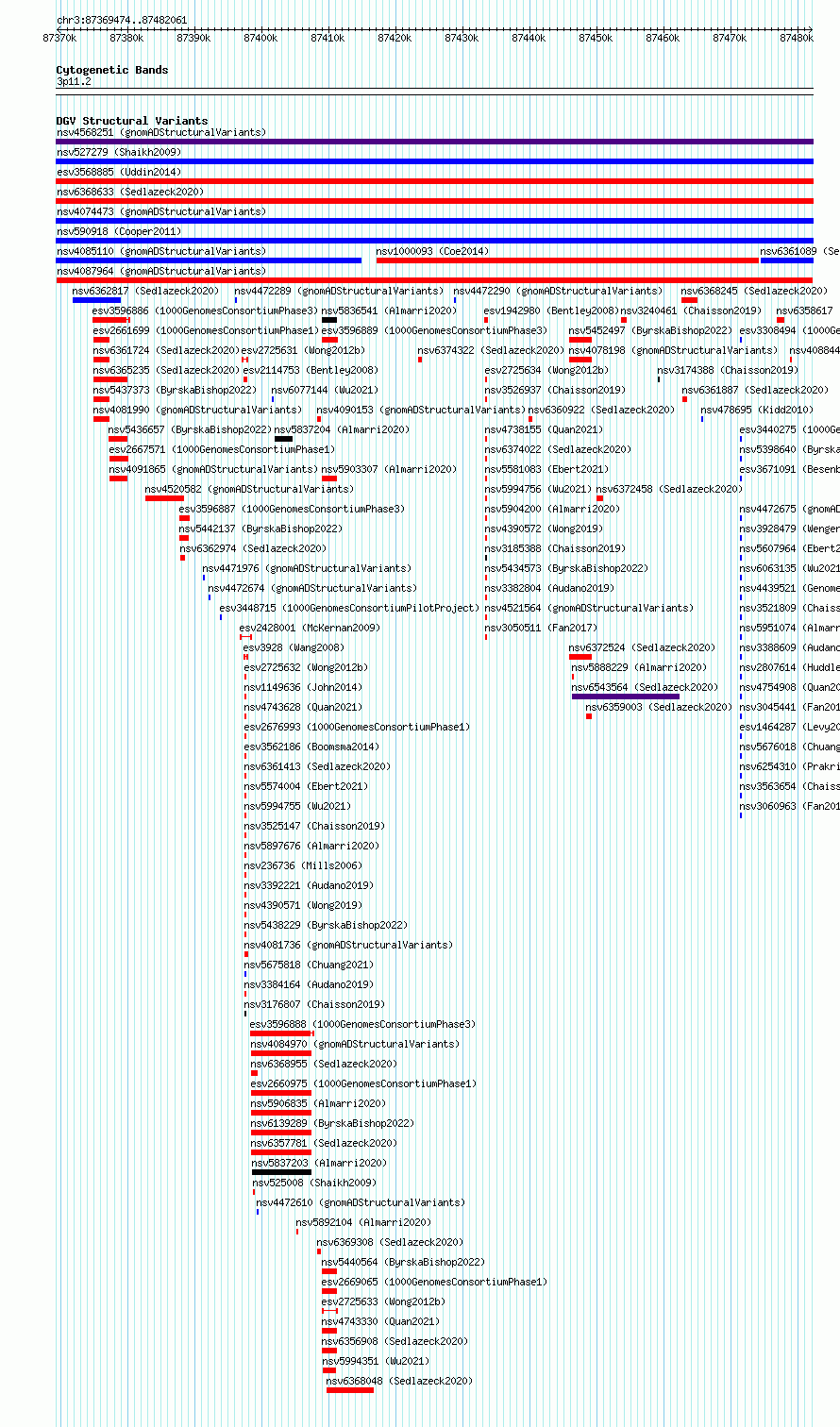Click the esv2669065 1000GenomesConsortiumPhase1 label
The height and width of the screenshot is (1427, 840).
pos(434,1282)
